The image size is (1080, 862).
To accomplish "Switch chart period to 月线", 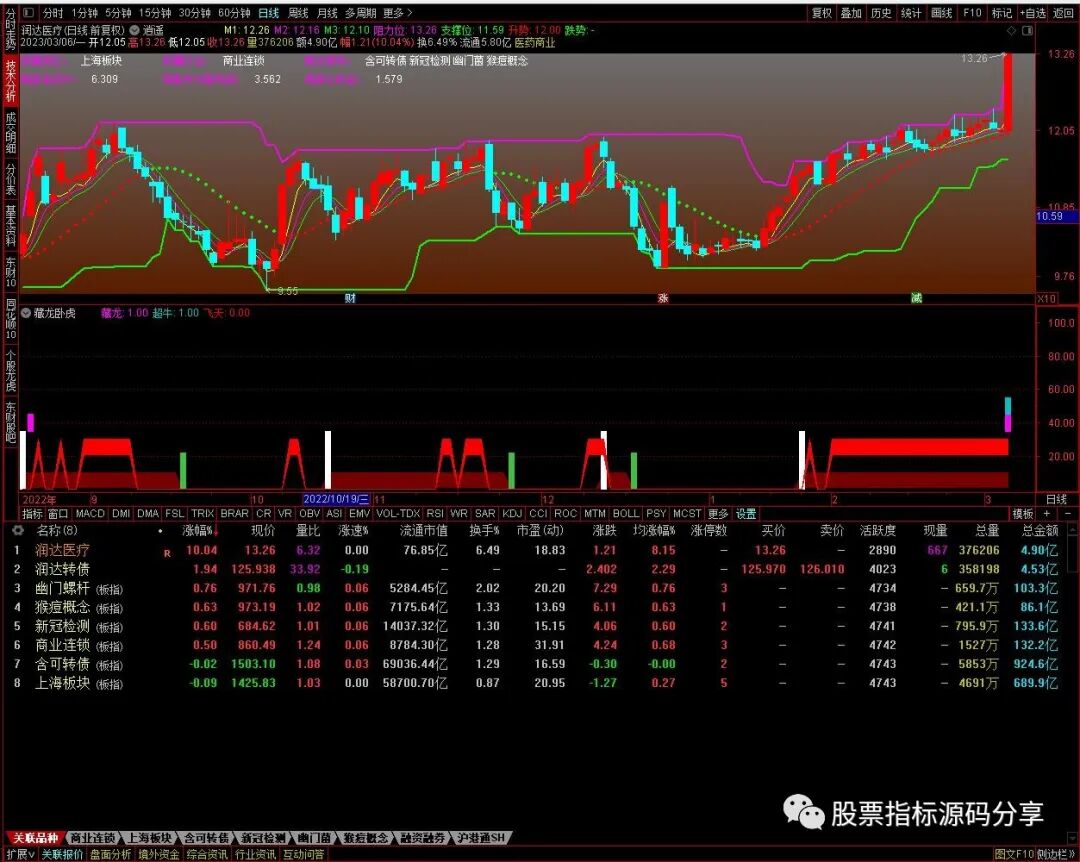I will (x=327, y=13).
